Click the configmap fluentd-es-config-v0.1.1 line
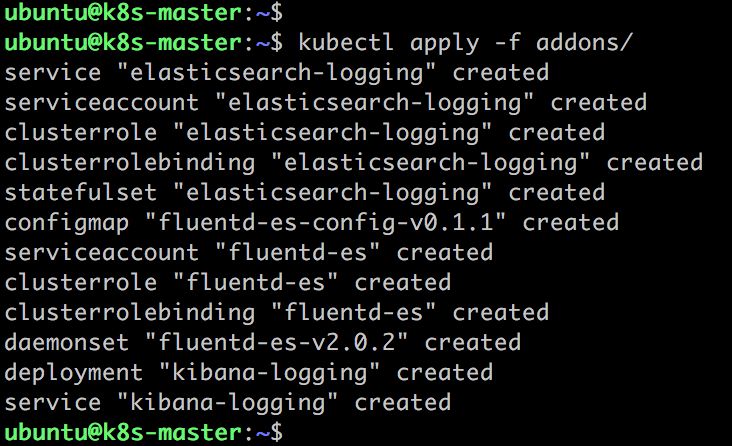Image resolution: width=732 pixels, height=446 pixels. coord(312,223)
